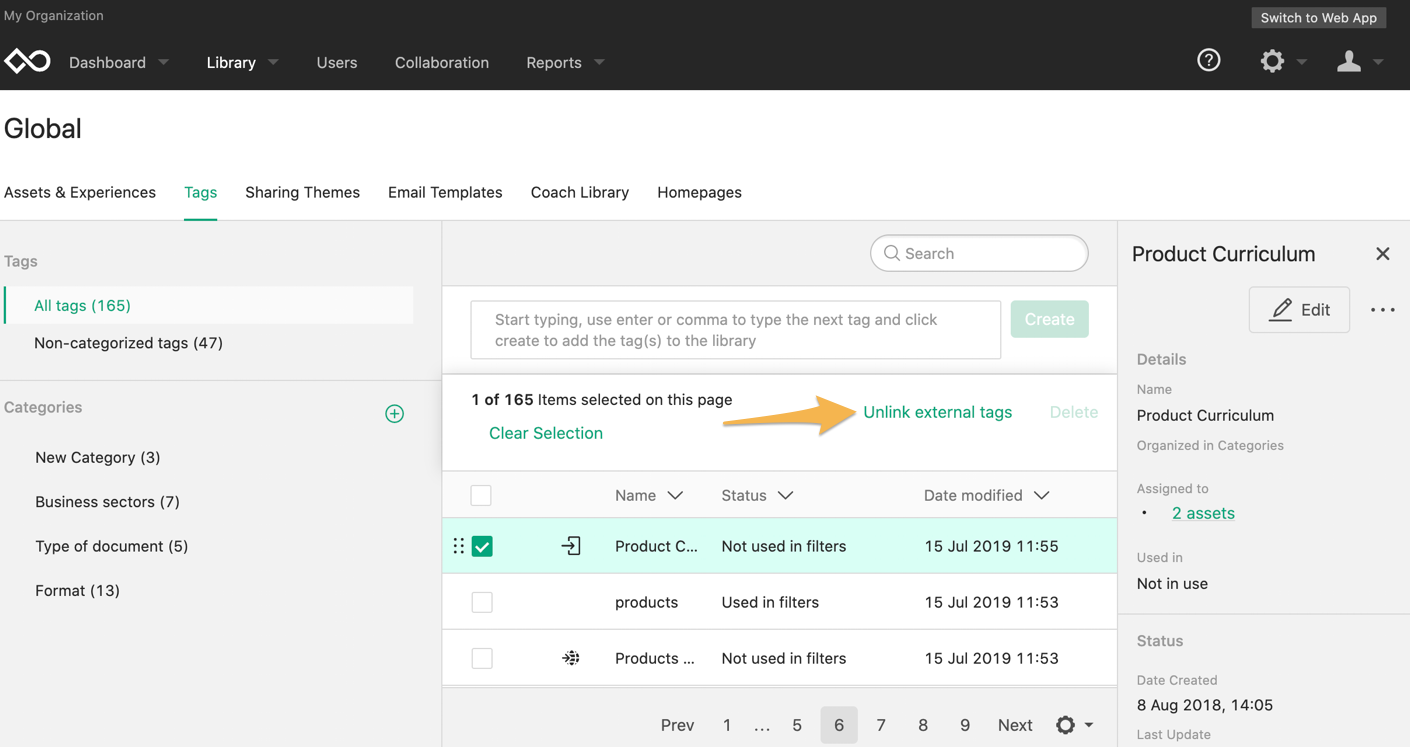The height and width of the screenshot is (747, 1410).
Task: Go to page 8
Action: coord(923,725)
